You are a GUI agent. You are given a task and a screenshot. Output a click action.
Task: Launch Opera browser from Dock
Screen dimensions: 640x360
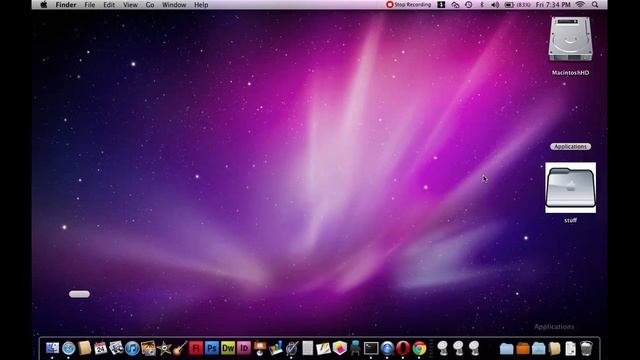tap(403, 348)
